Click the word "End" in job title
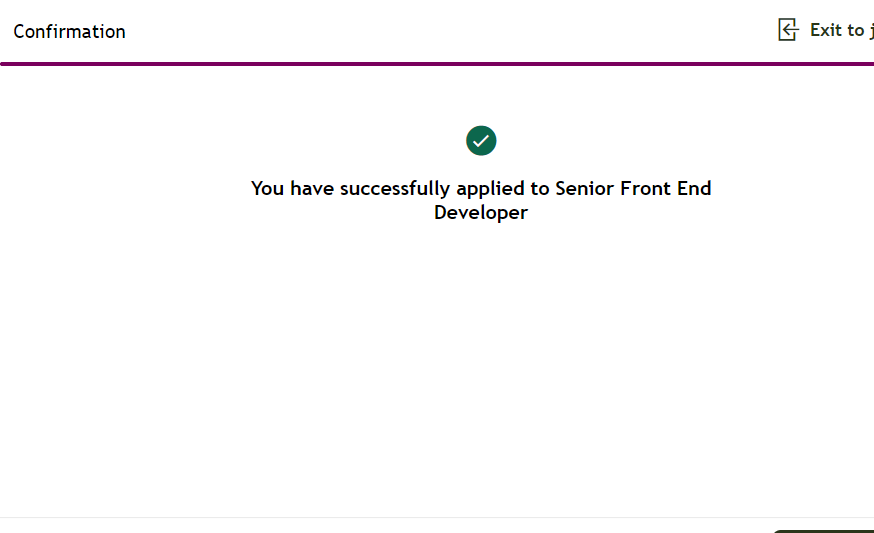This screenshot has height=533, width=874. pyautogui.click(x=694, y=188)
